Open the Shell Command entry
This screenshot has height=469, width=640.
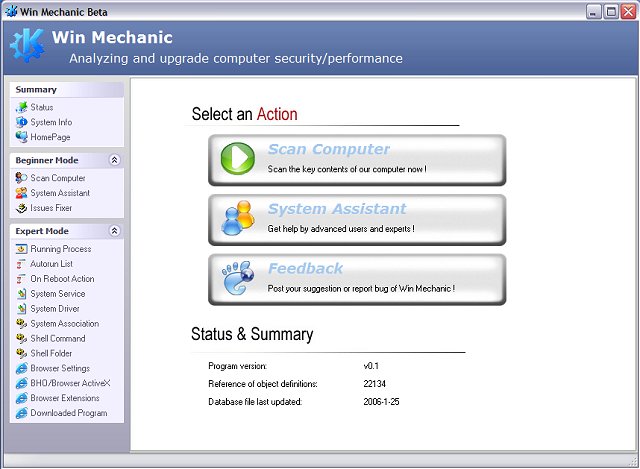point(58,338)
